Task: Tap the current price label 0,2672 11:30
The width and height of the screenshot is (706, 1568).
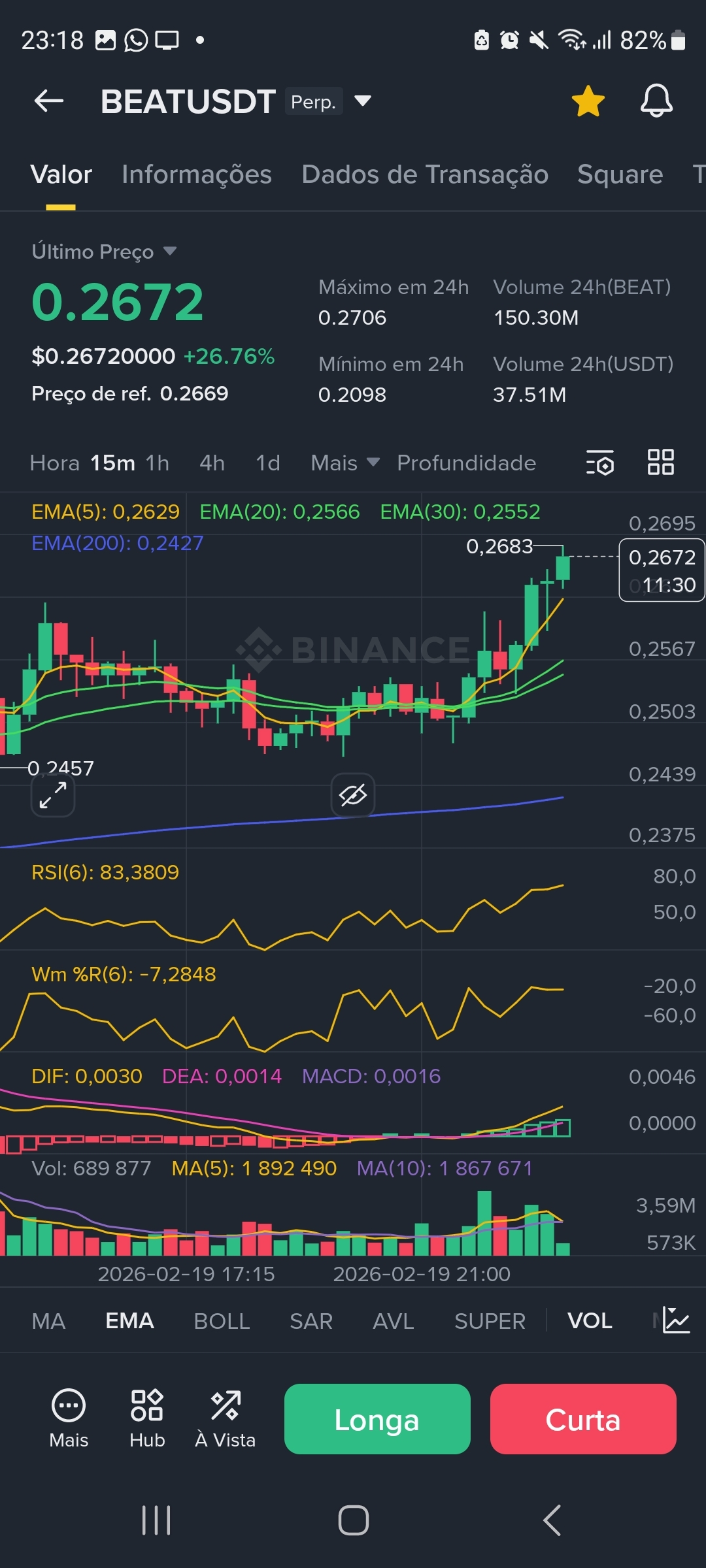Action: pos(662,570)
